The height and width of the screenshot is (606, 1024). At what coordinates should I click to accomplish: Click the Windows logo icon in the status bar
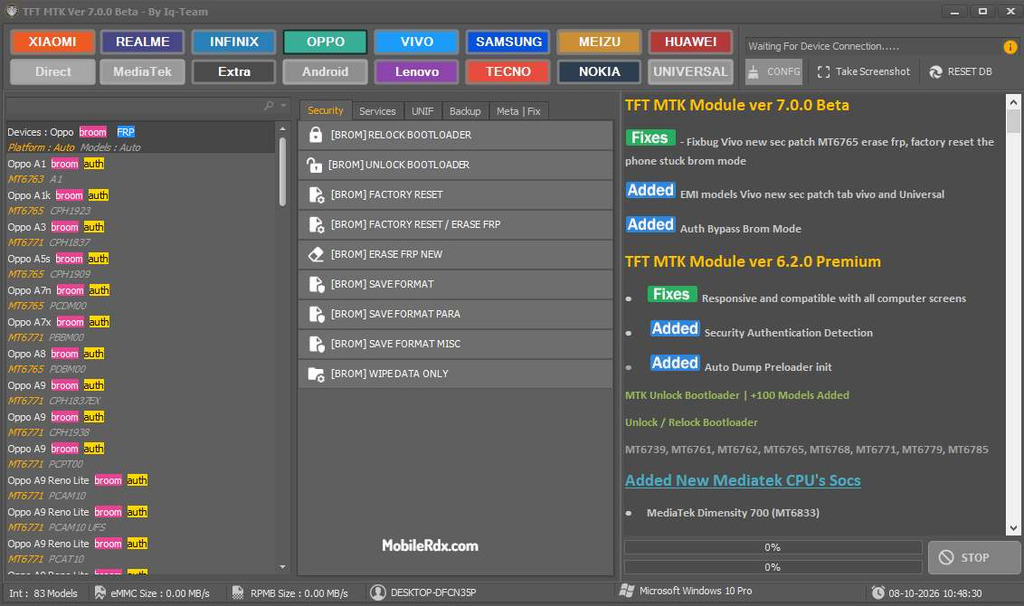pos(627,591)
